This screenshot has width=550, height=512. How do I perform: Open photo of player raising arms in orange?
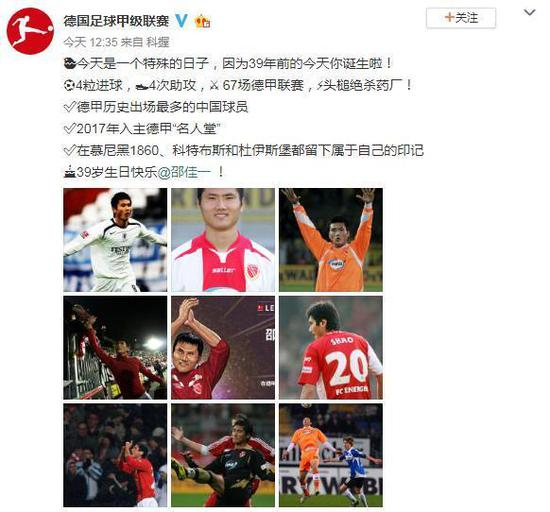click(331, 240)
